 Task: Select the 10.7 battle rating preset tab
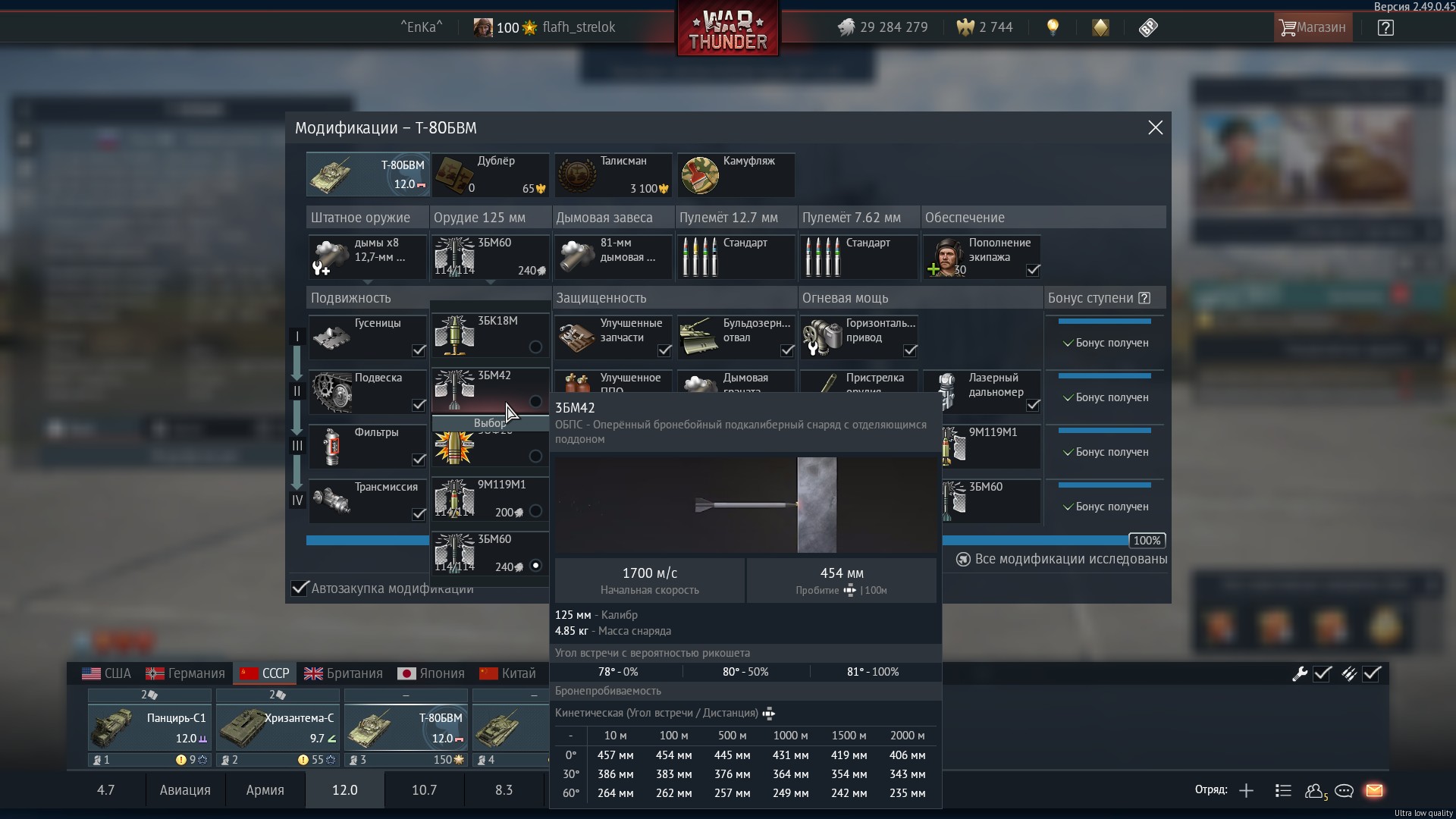click(x=424, y=790)
